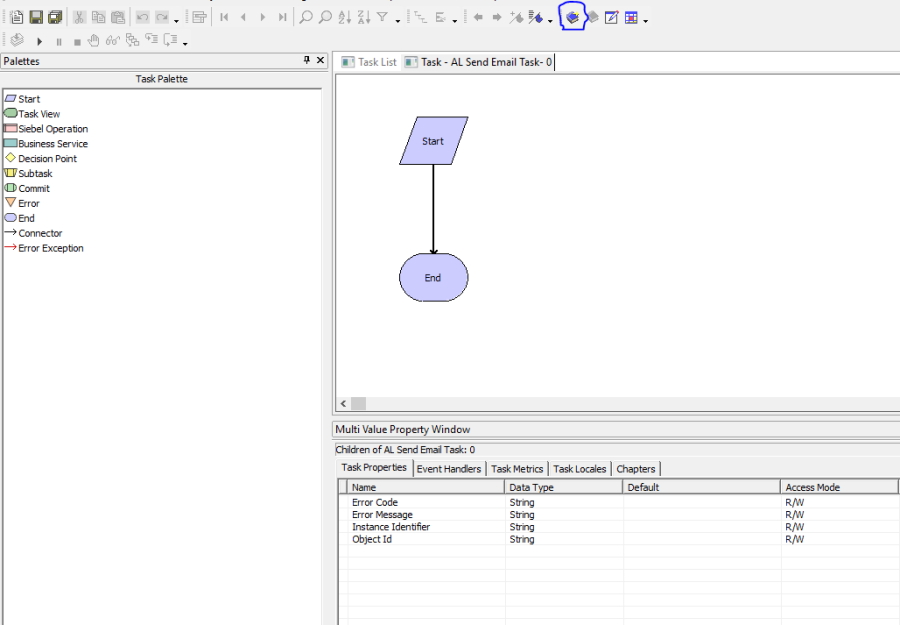Select Siebel Operation palette item
Screen dimensions: 900x625
coord(46,129)
